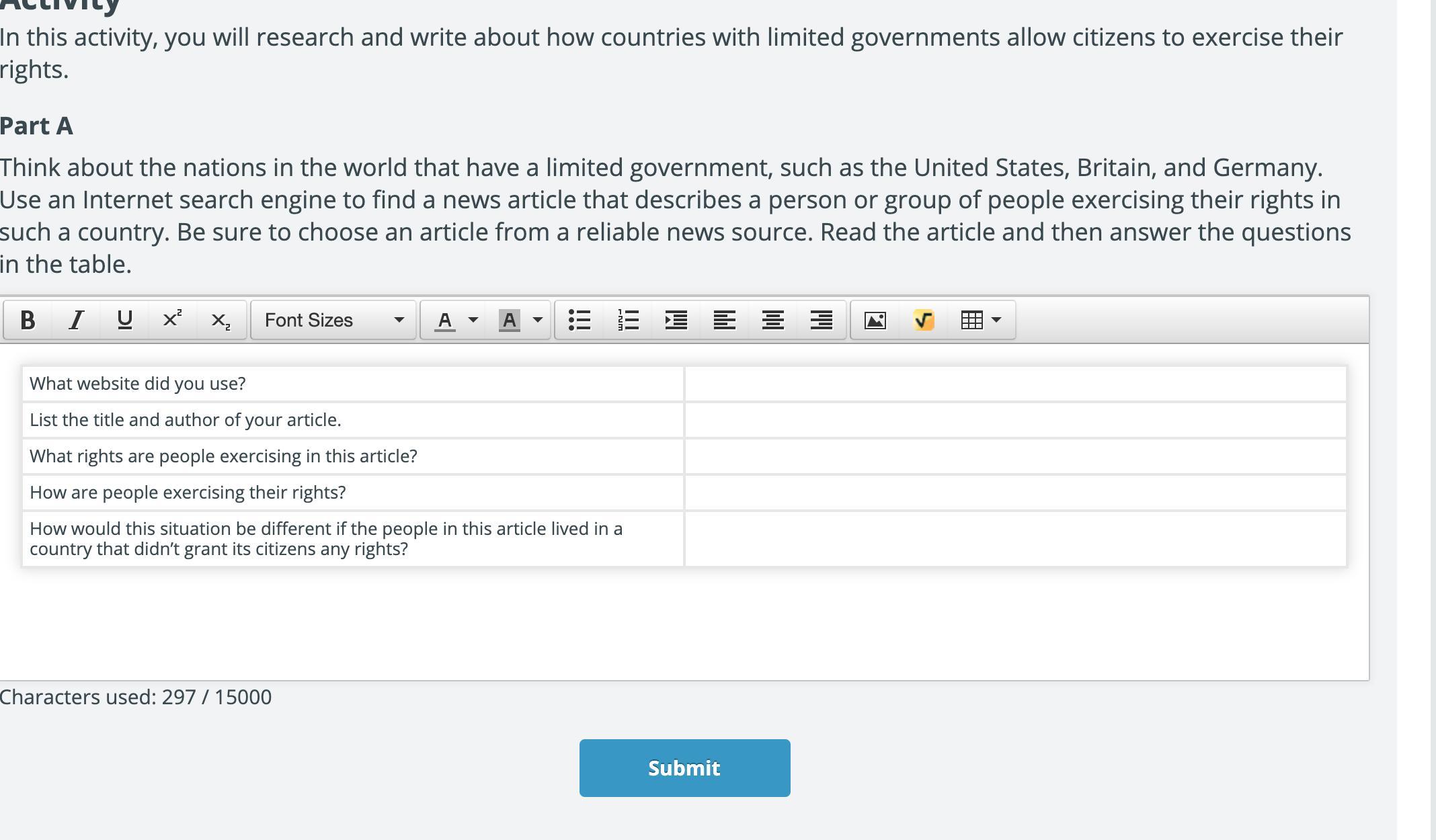Insert an image into the editor

coord(875,321)
